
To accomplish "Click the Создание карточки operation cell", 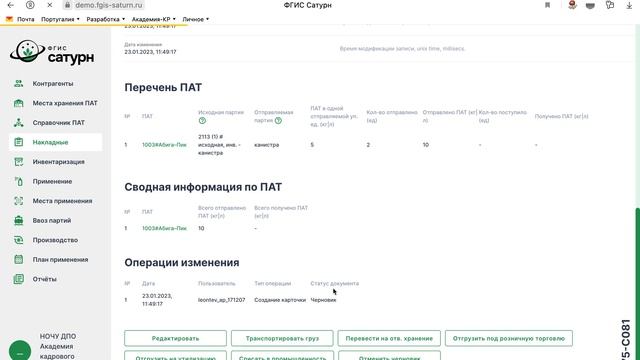I will pyautogui.click(x=280, y=300).
